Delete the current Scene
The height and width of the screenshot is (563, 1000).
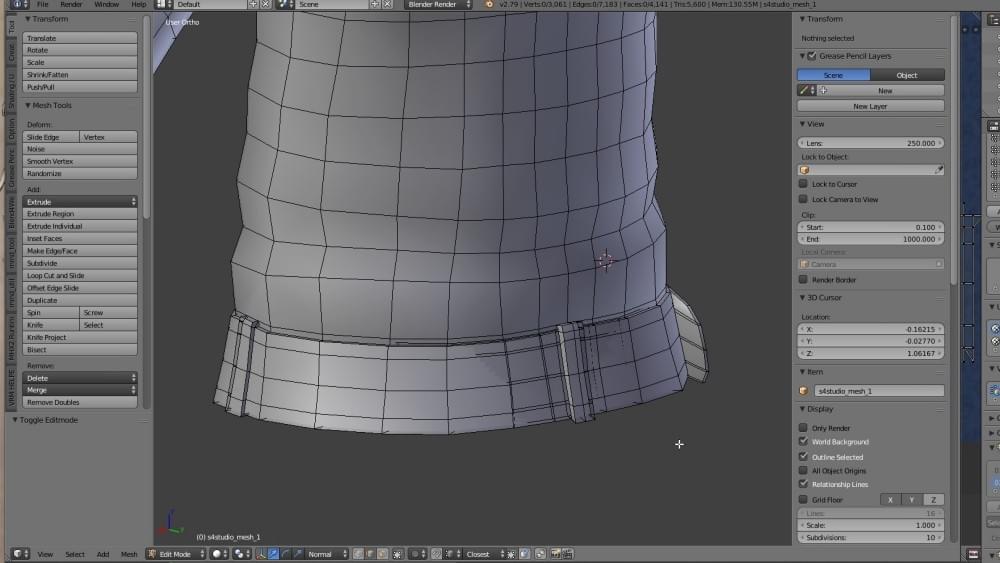point(388,4)
